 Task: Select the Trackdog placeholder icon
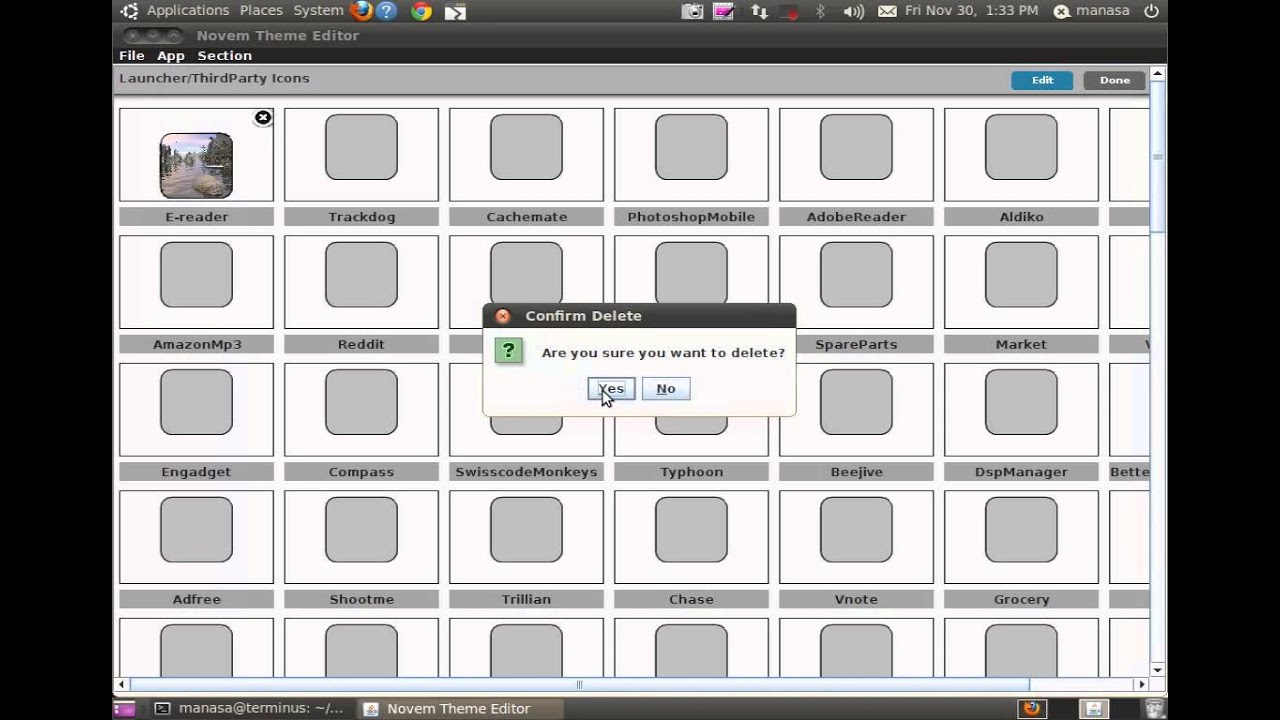click(361, 147)
